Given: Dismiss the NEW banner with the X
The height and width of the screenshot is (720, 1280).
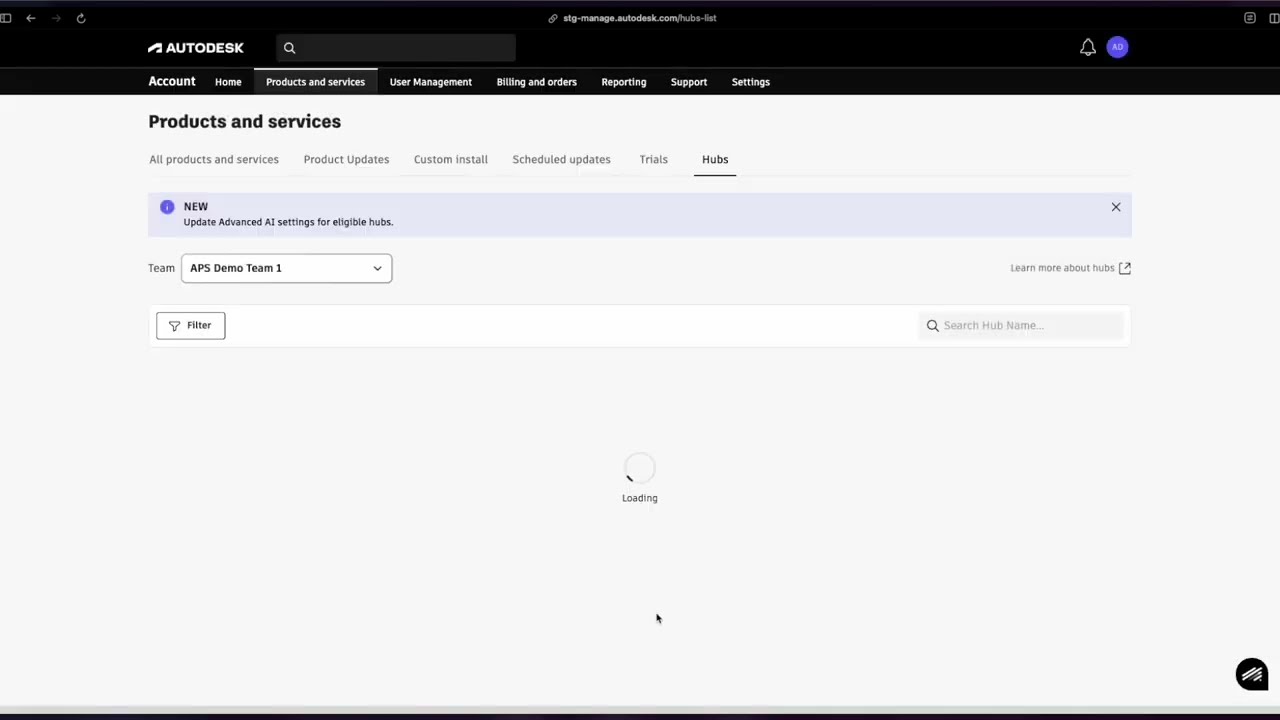Looking at the screenshot, I should [x=1116, y=207].
